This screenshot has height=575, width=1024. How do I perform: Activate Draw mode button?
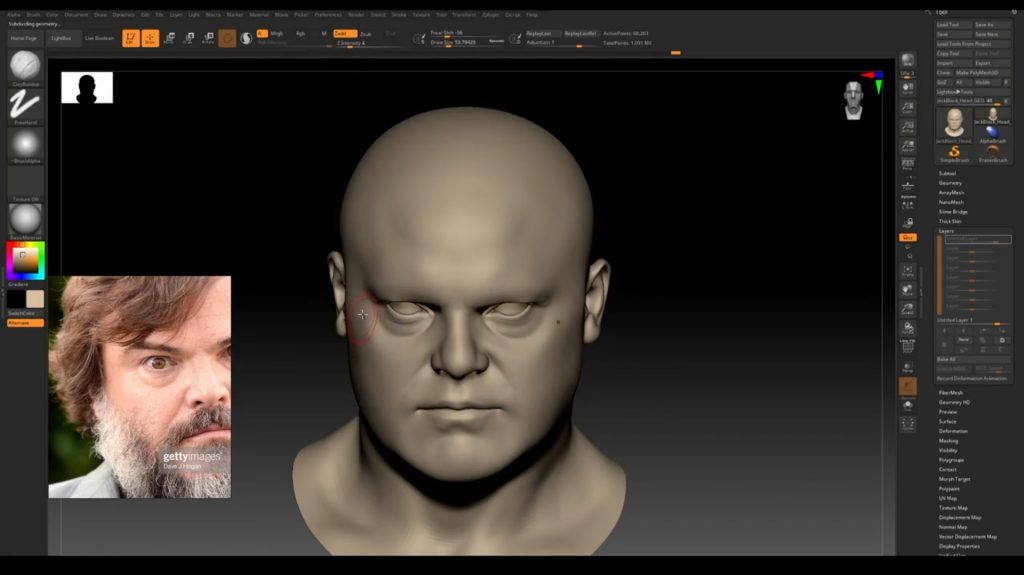pyautogui.click(x=150, y=39)
